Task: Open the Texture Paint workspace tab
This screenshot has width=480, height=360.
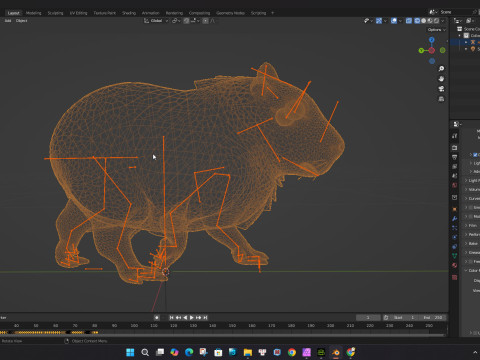Action: 104,13
